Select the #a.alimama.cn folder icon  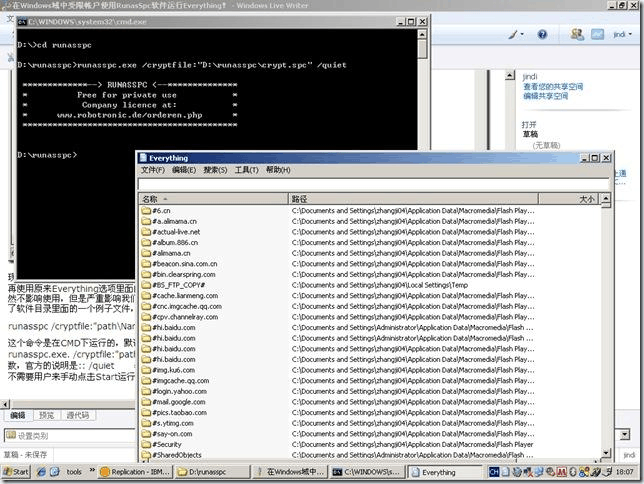click(x=146, y=221)
